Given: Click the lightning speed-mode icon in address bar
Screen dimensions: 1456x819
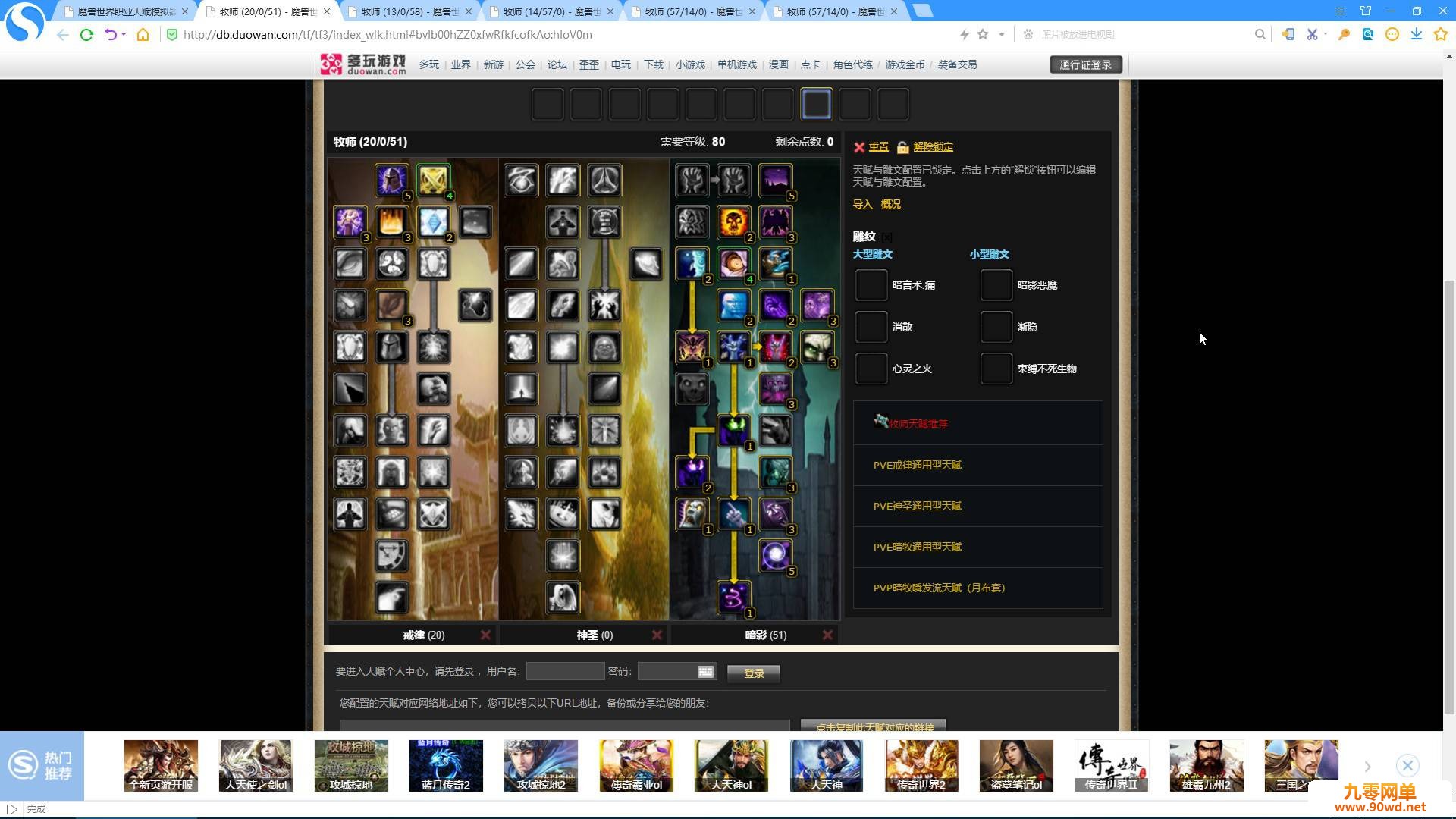Looking at the screenshot, I should [964, 34].
